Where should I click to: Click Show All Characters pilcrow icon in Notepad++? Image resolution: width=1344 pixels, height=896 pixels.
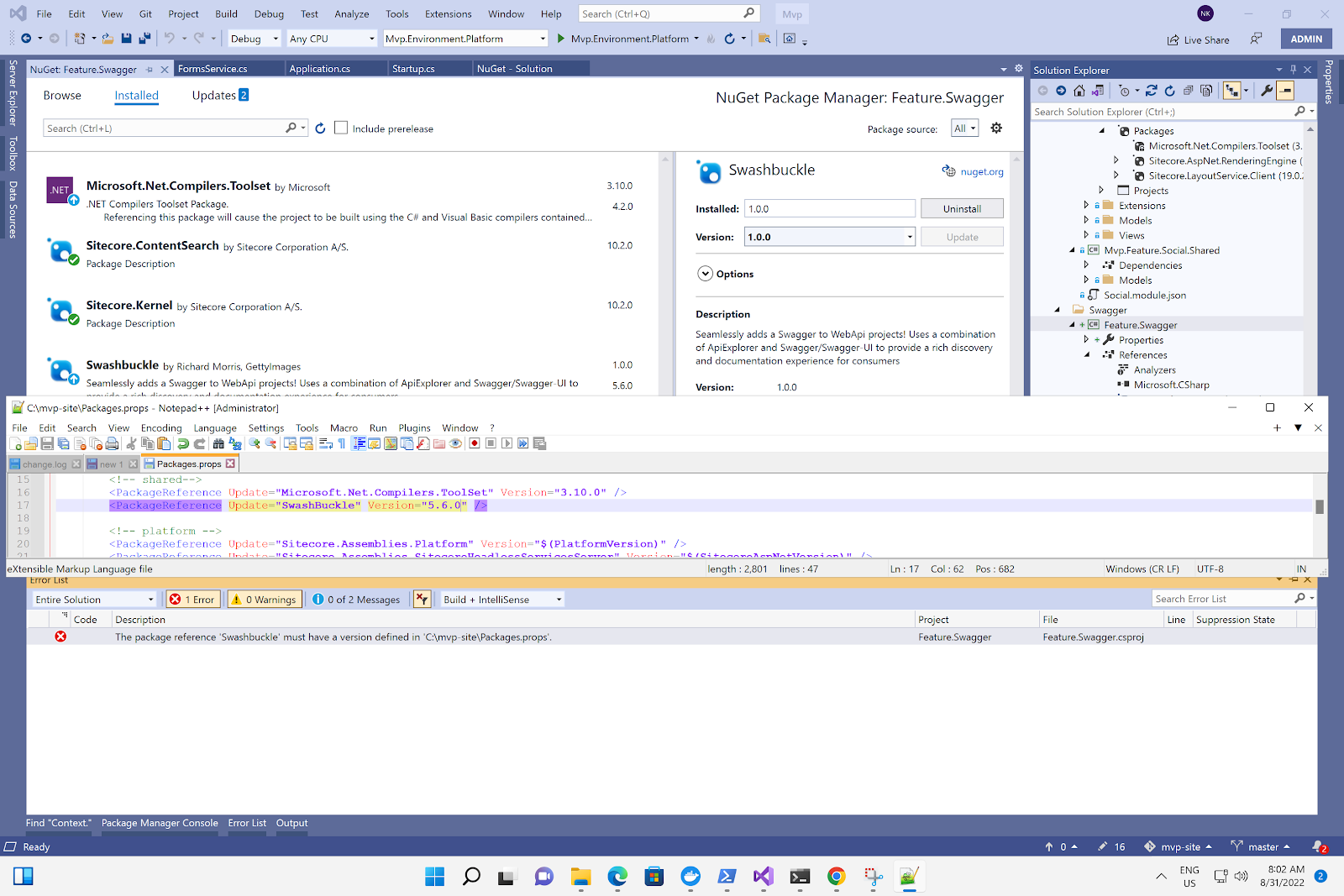[341, 443]
